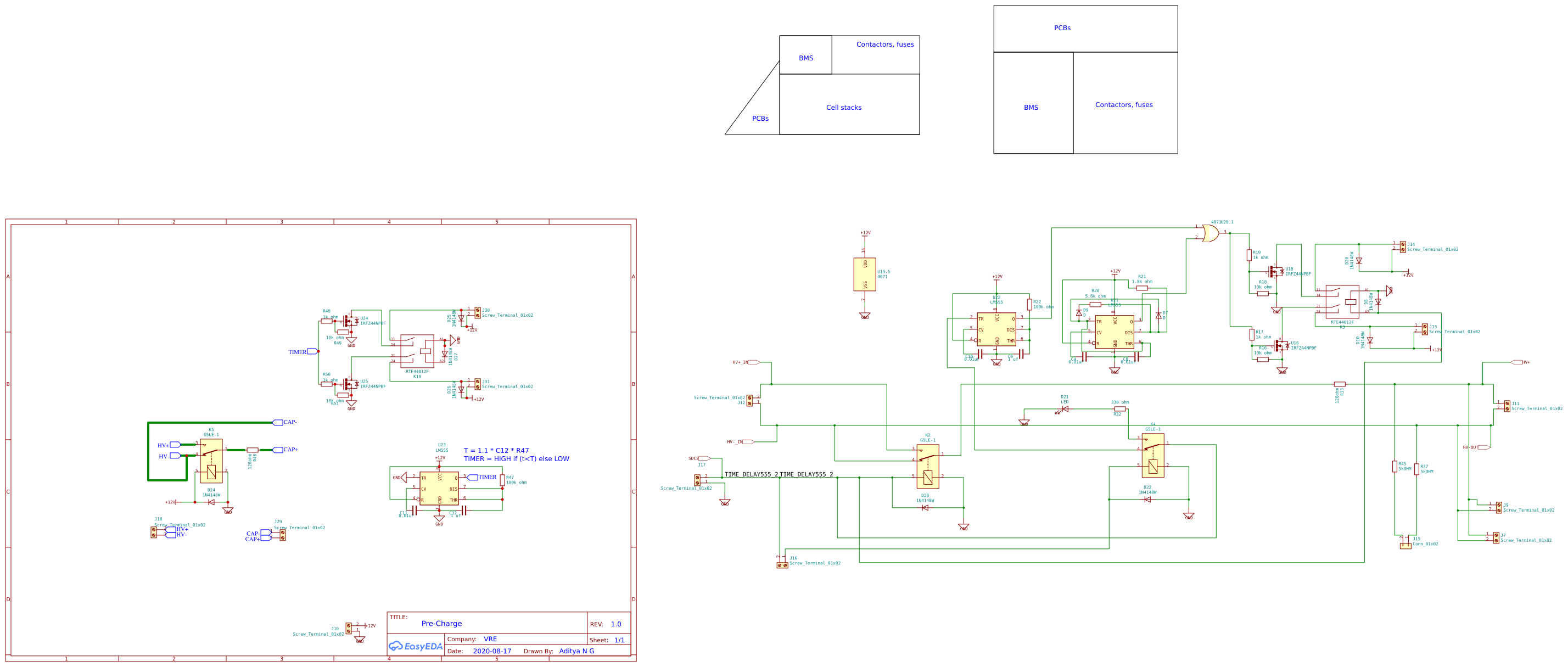Click the TIME_DELAY555_2 net label
Viewport: 1568px width, 667px height.
tap(751, 474)
